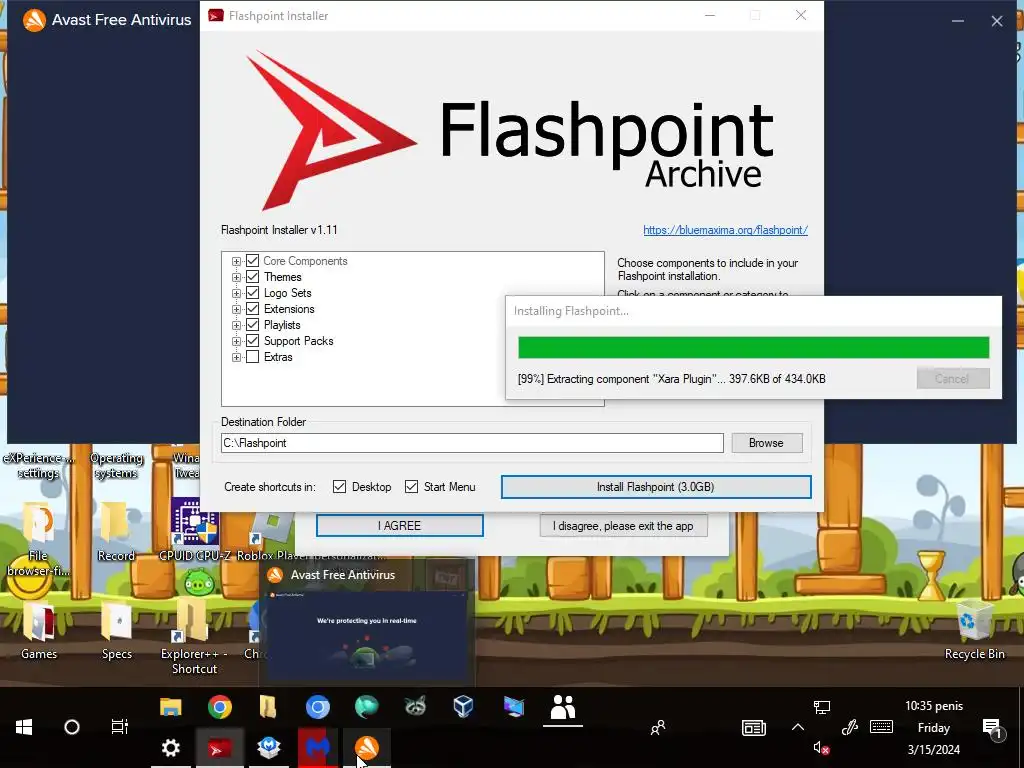Select the Explorer++ Shortcut desktop icon
1024x768 pixels.
click(x=194, y=637)
